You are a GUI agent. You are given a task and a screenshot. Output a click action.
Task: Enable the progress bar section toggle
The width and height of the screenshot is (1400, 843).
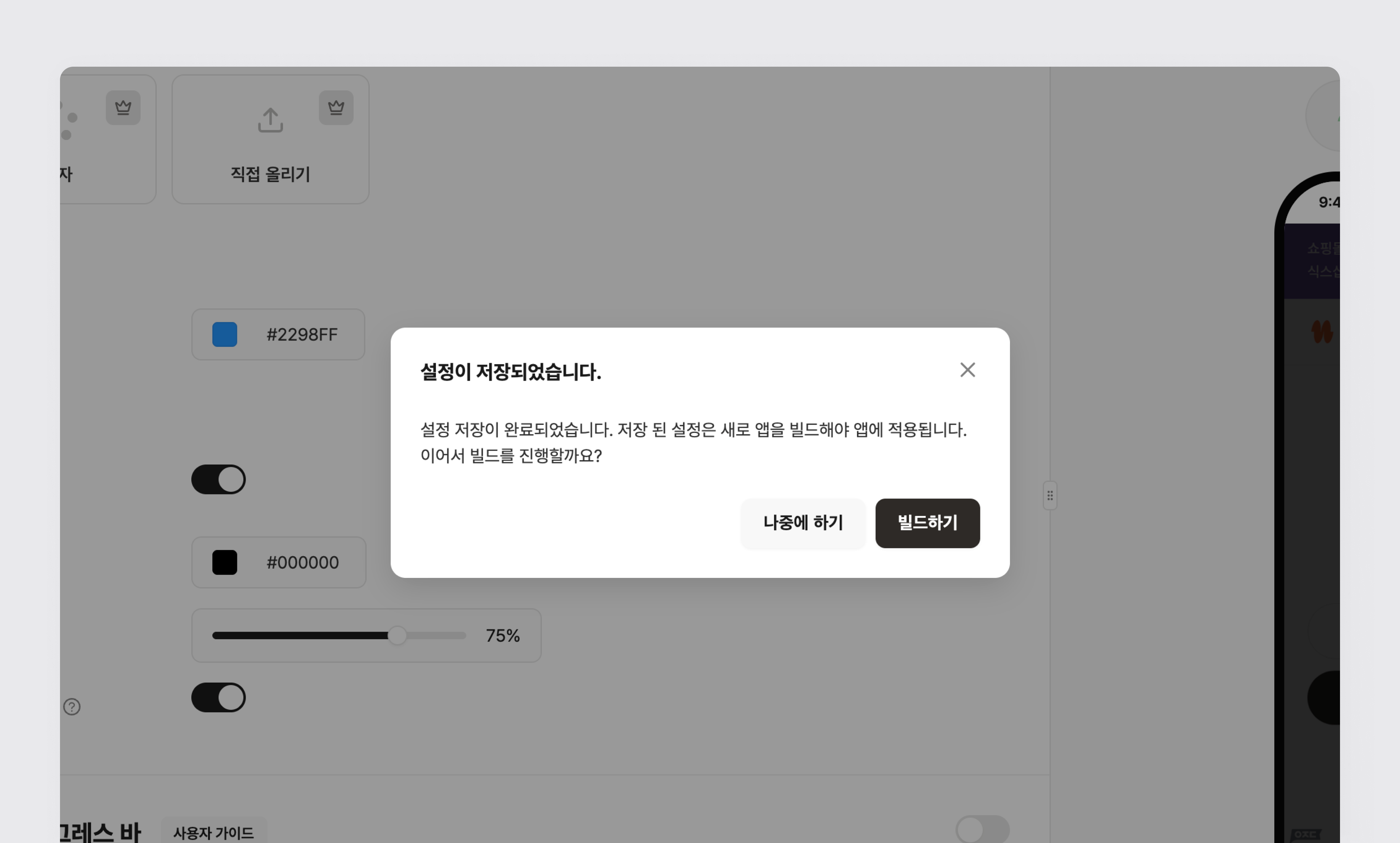(982, 830)
